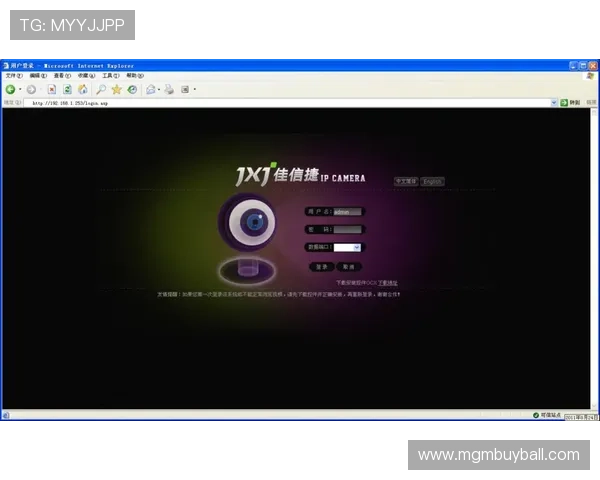Click the webcam illustration on login page
This screenshot has width=600, height=480.
click(x=247, y=239)
